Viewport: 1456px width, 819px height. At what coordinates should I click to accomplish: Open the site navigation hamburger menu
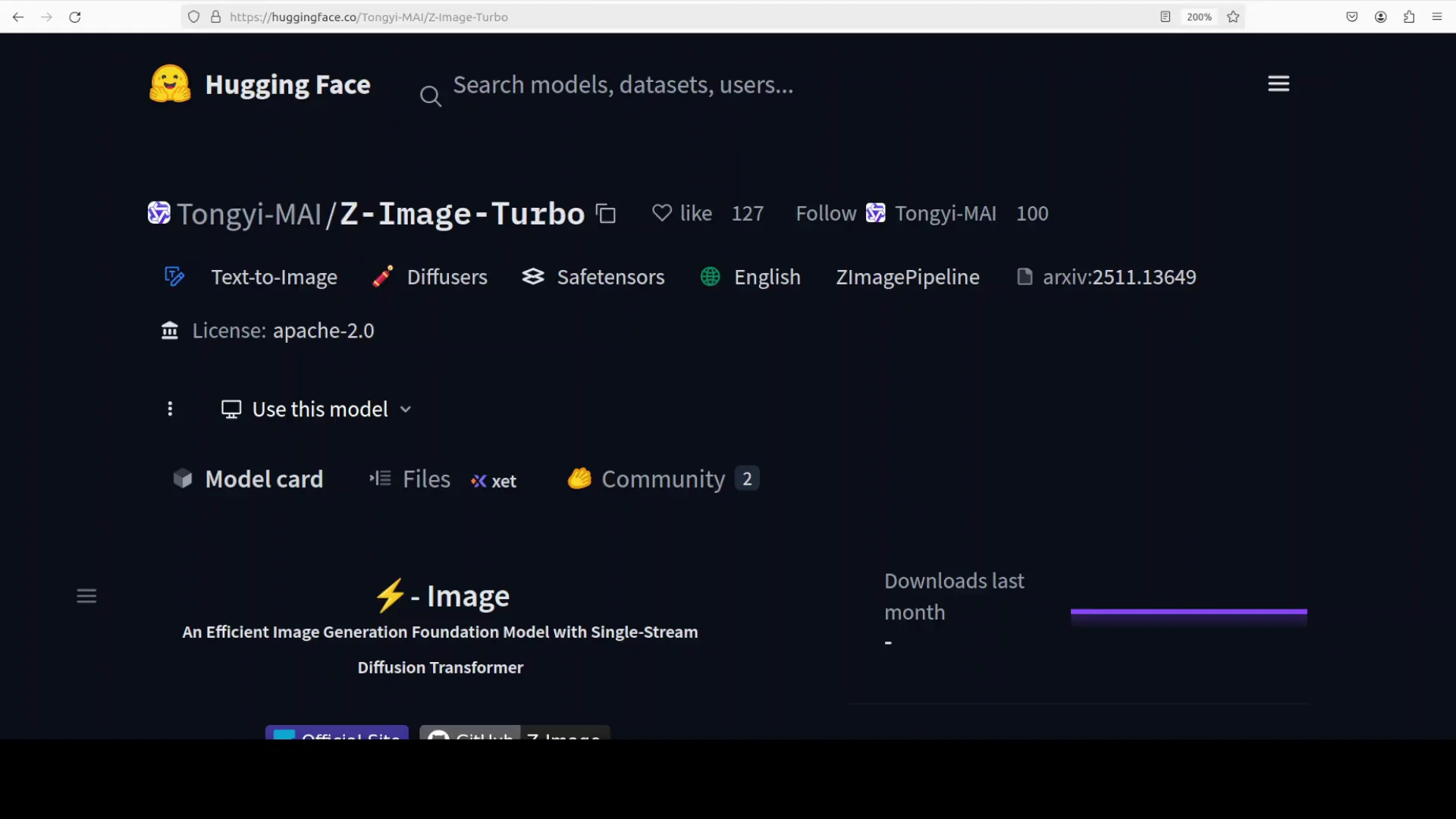tap(1279, 83)
